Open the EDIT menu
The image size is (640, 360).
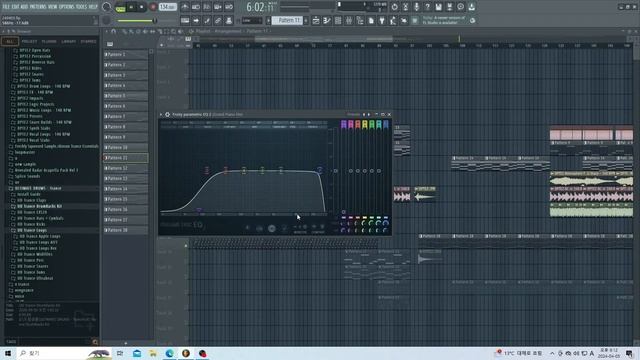click(15, 7)
